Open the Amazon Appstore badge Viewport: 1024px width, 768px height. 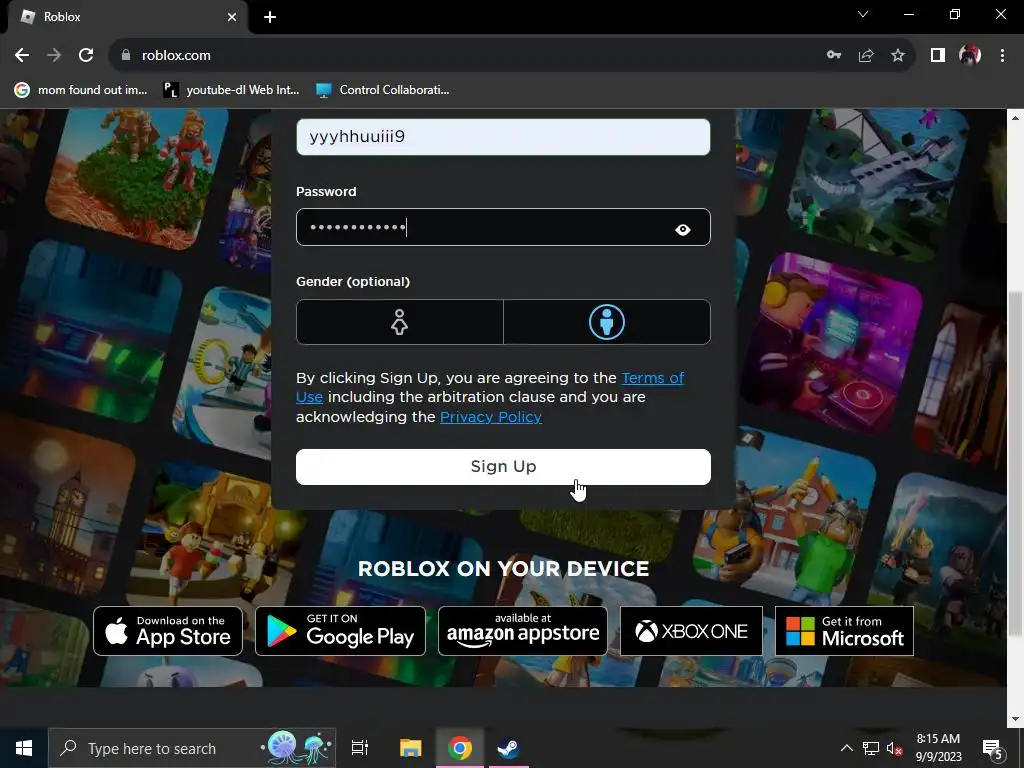pos(522,631)
